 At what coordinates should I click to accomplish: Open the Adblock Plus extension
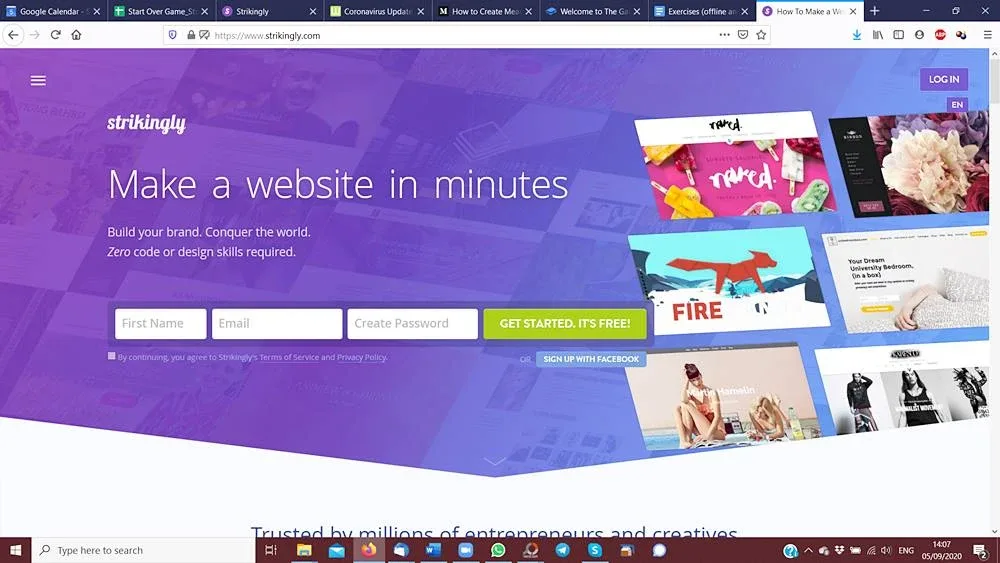click(940, 35)
